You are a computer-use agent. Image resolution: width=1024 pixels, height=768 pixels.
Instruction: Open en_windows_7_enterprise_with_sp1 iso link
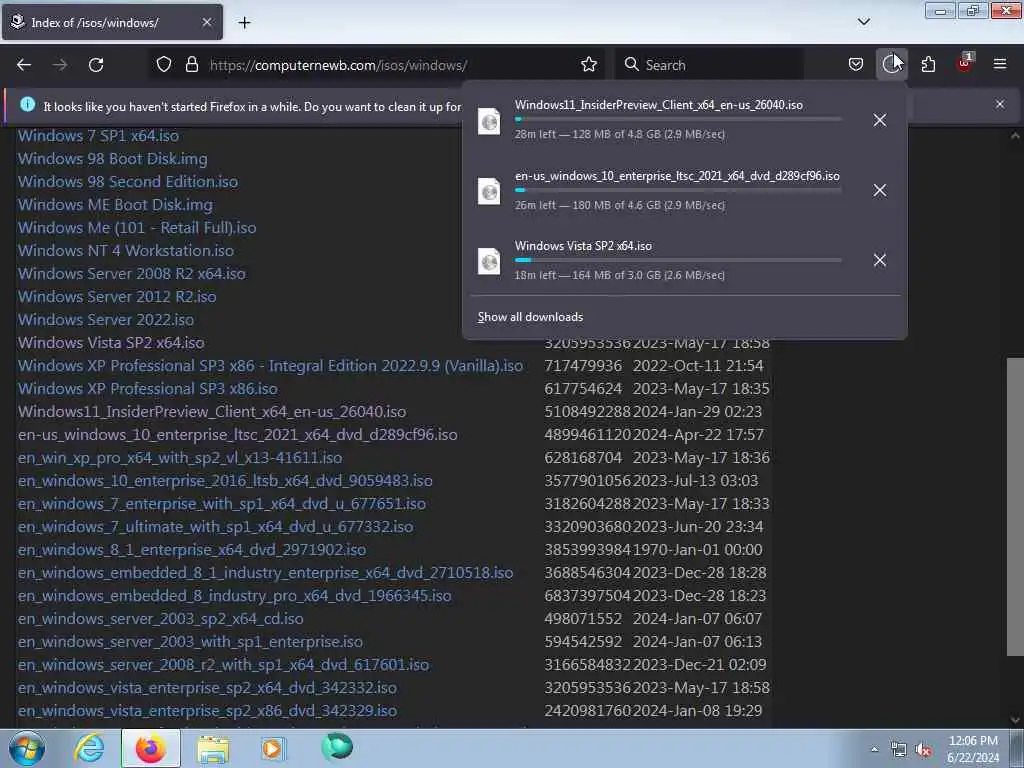click(x=221, y=504)
